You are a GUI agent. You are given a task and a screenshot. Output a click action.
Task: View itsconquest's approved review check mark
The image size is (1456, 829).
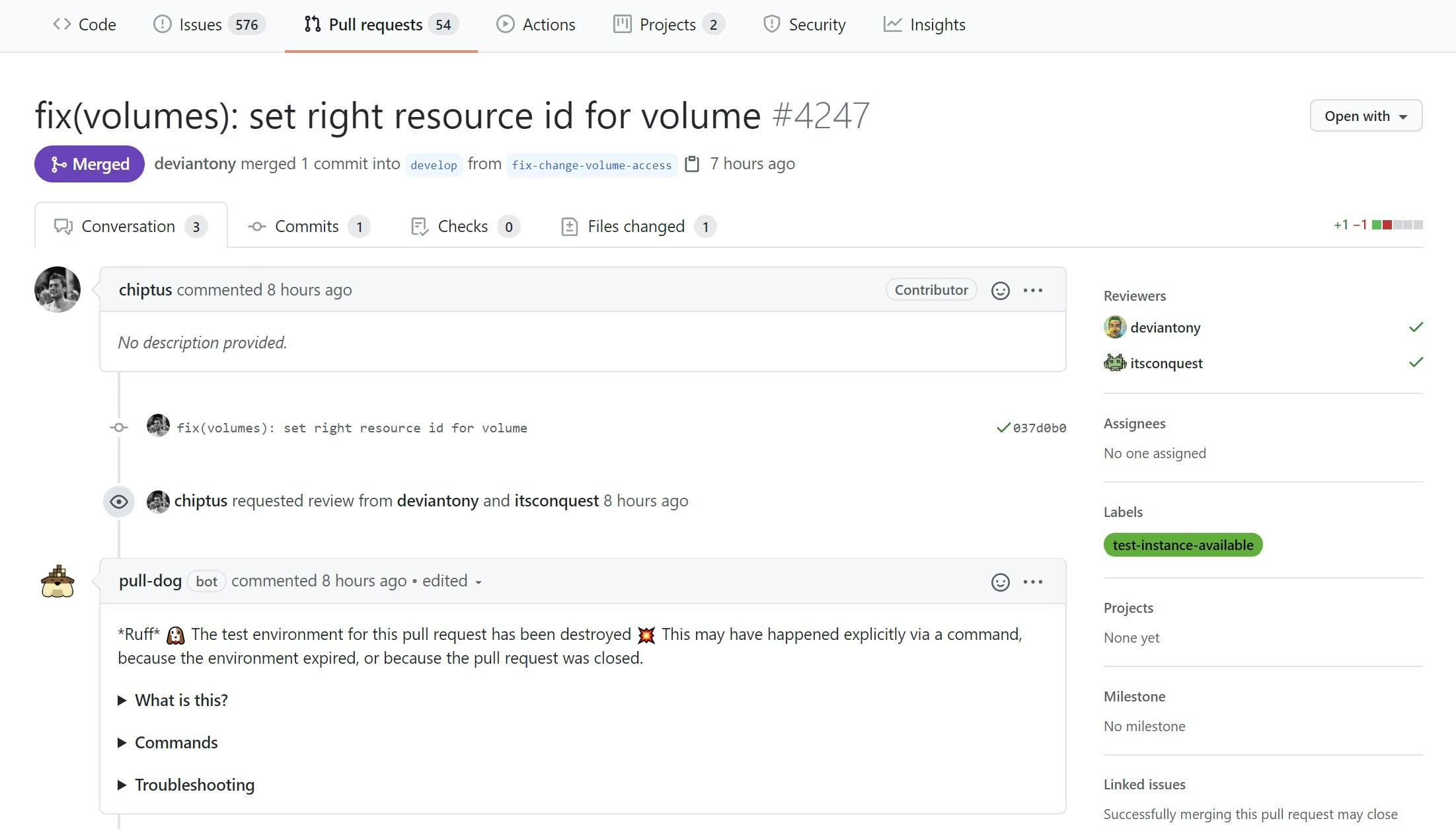(x=1415, y=362)
